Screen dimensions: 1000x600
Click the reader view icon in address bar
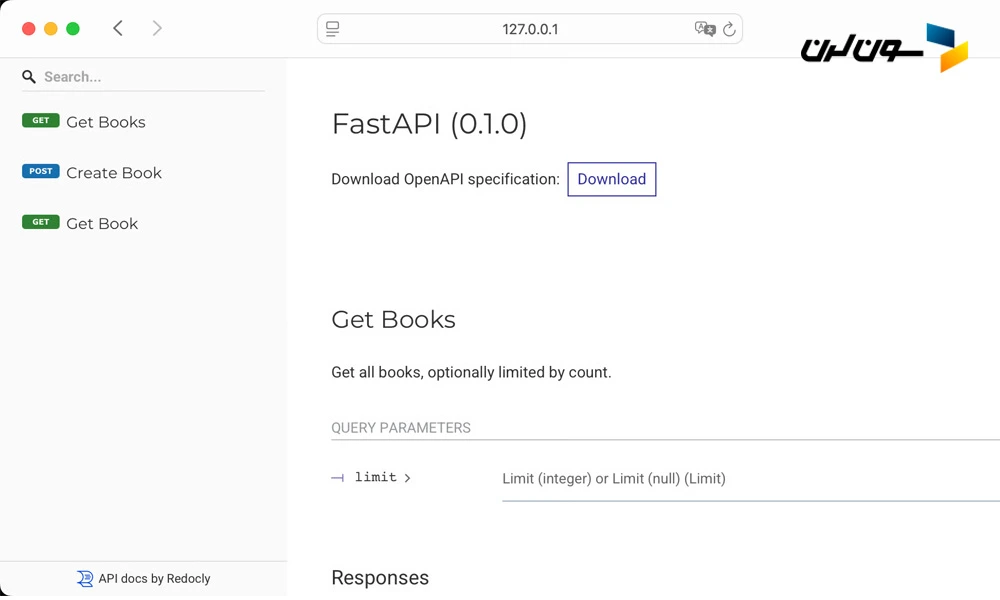[x=333, y=29]
